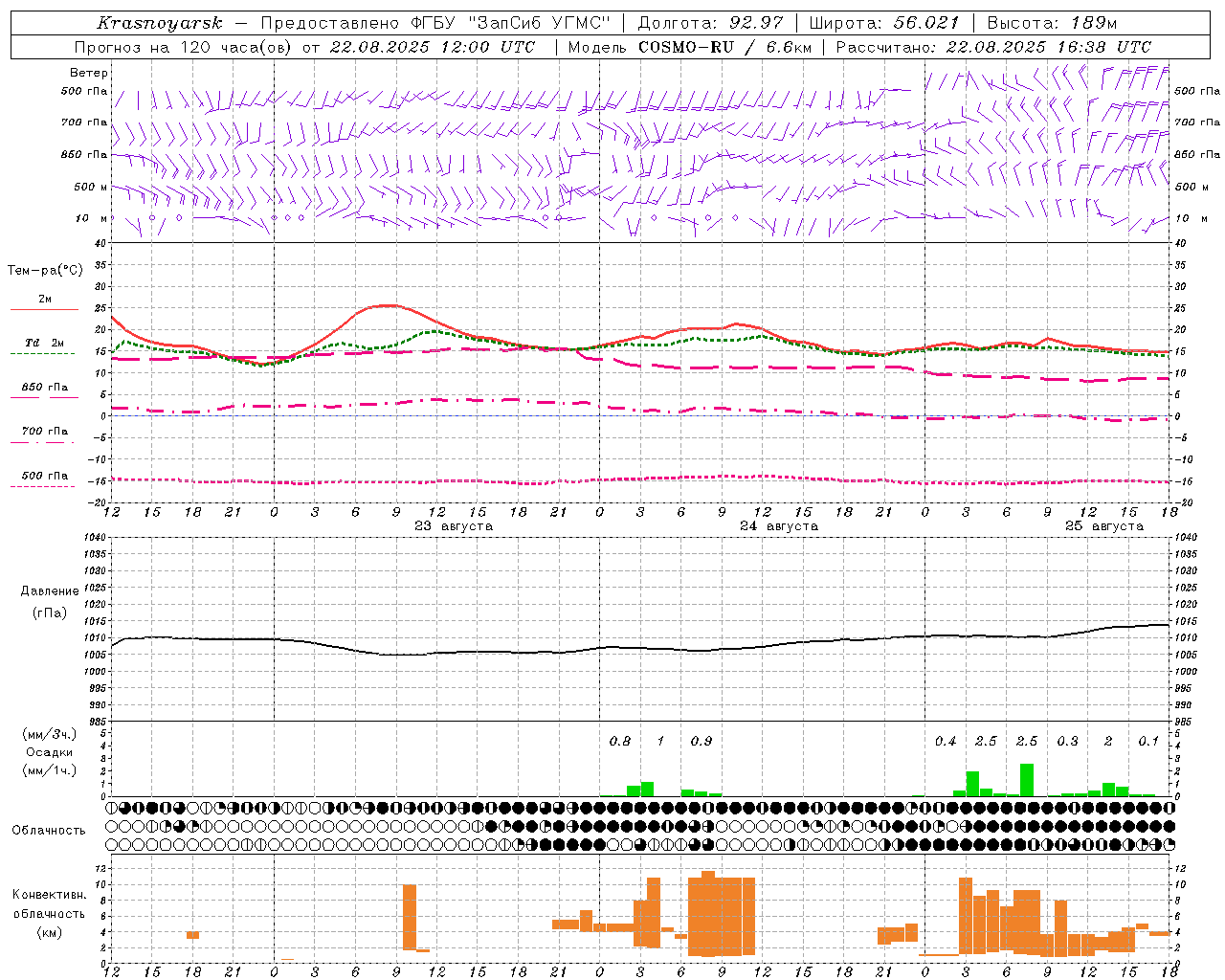Click the "Давление" pressure label
The image size is (1225, 980).
[50, 591]
